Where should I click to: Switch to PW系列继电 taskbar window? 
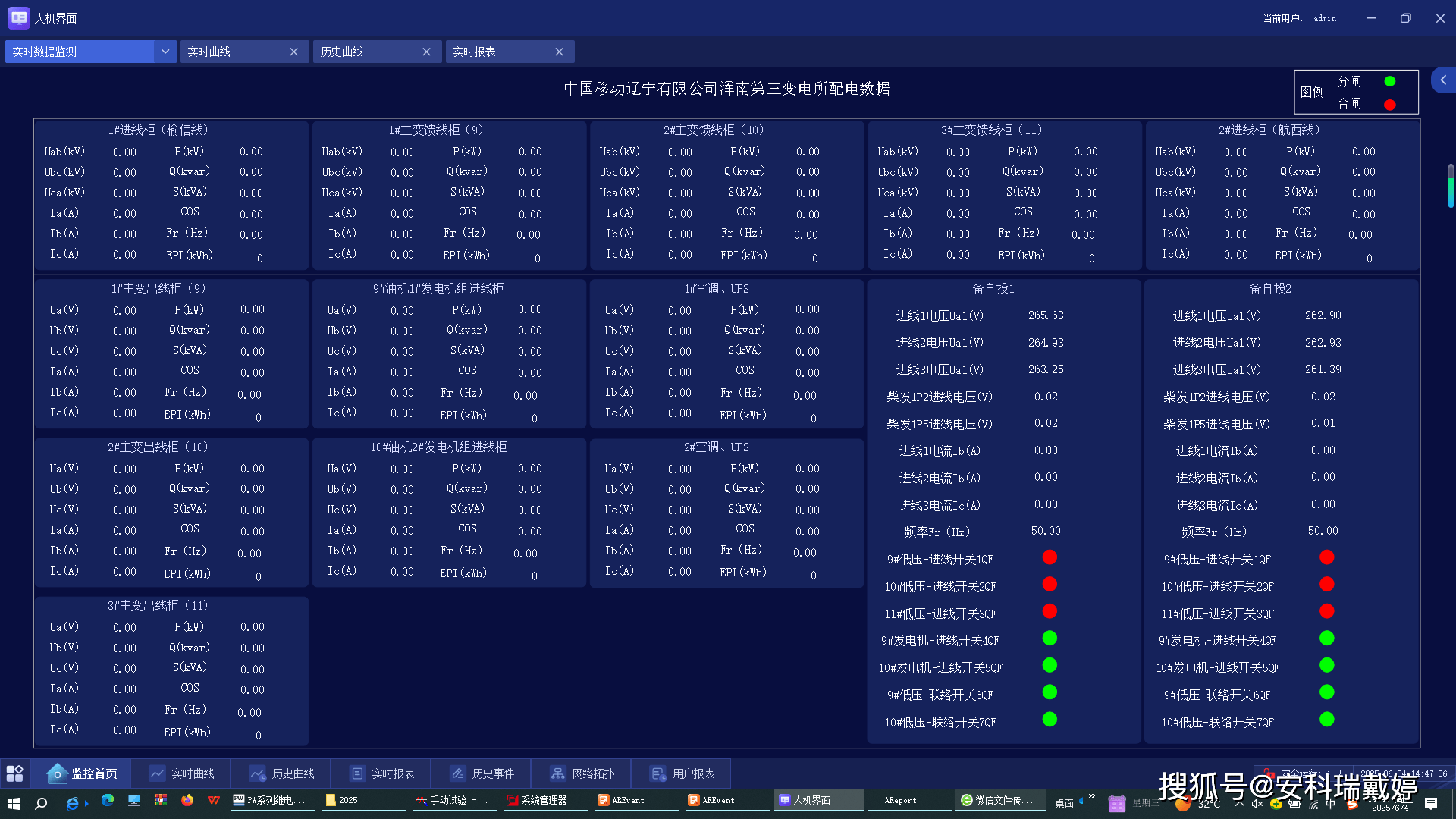point(272,800)
